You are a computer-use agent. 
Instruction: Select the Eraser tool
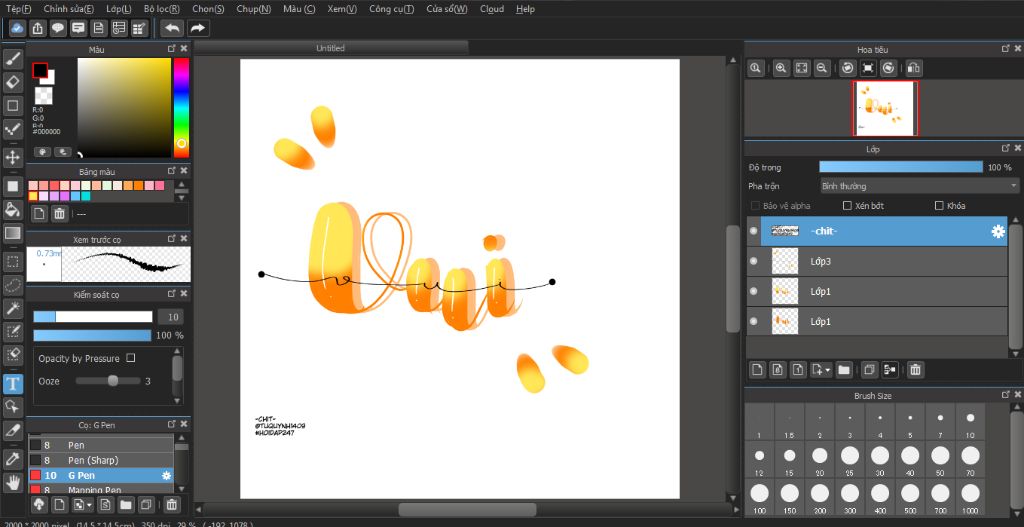12,82
